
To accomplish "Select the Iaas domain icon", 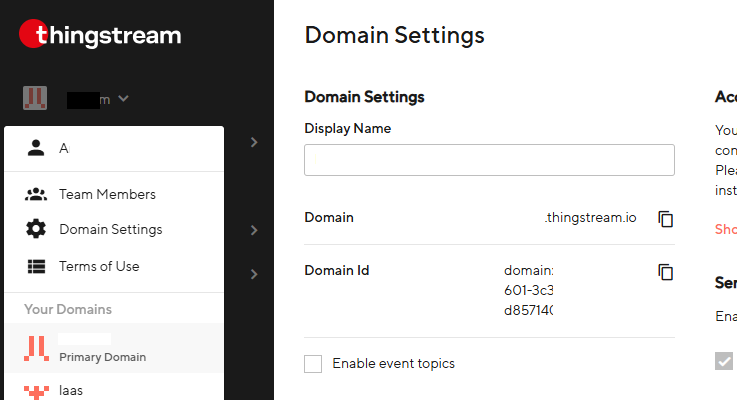I will click(x=36, y=392).
